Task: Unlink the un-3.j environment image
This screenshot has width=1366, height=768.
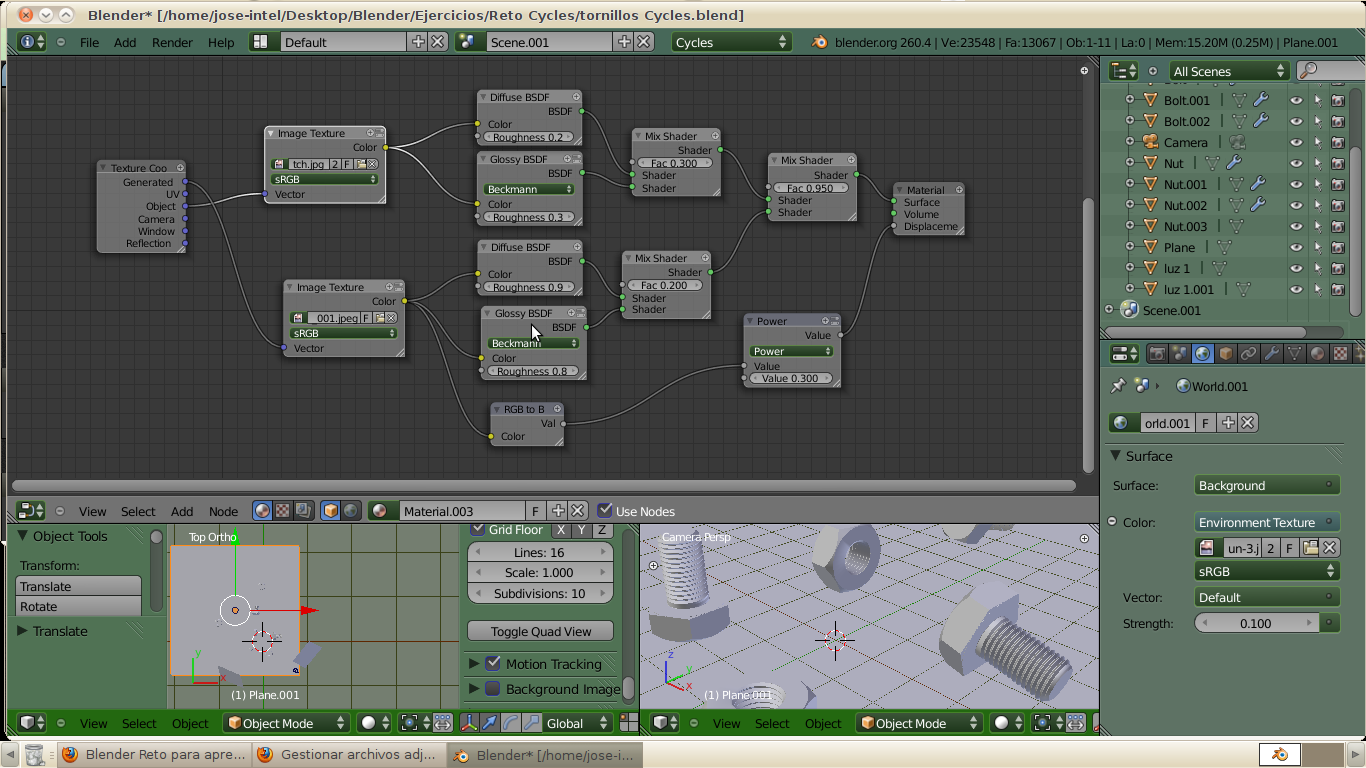Action: point(1330,548)
